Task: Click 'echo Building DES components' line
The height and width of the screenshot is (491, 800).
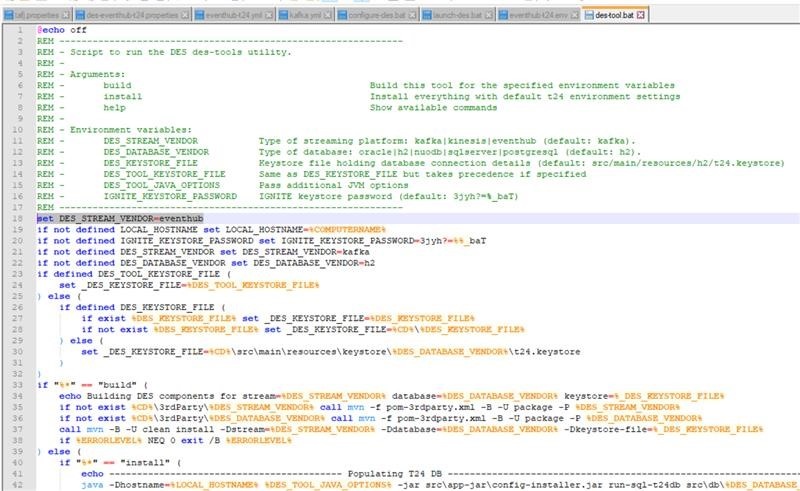Action: pos(200,395)
